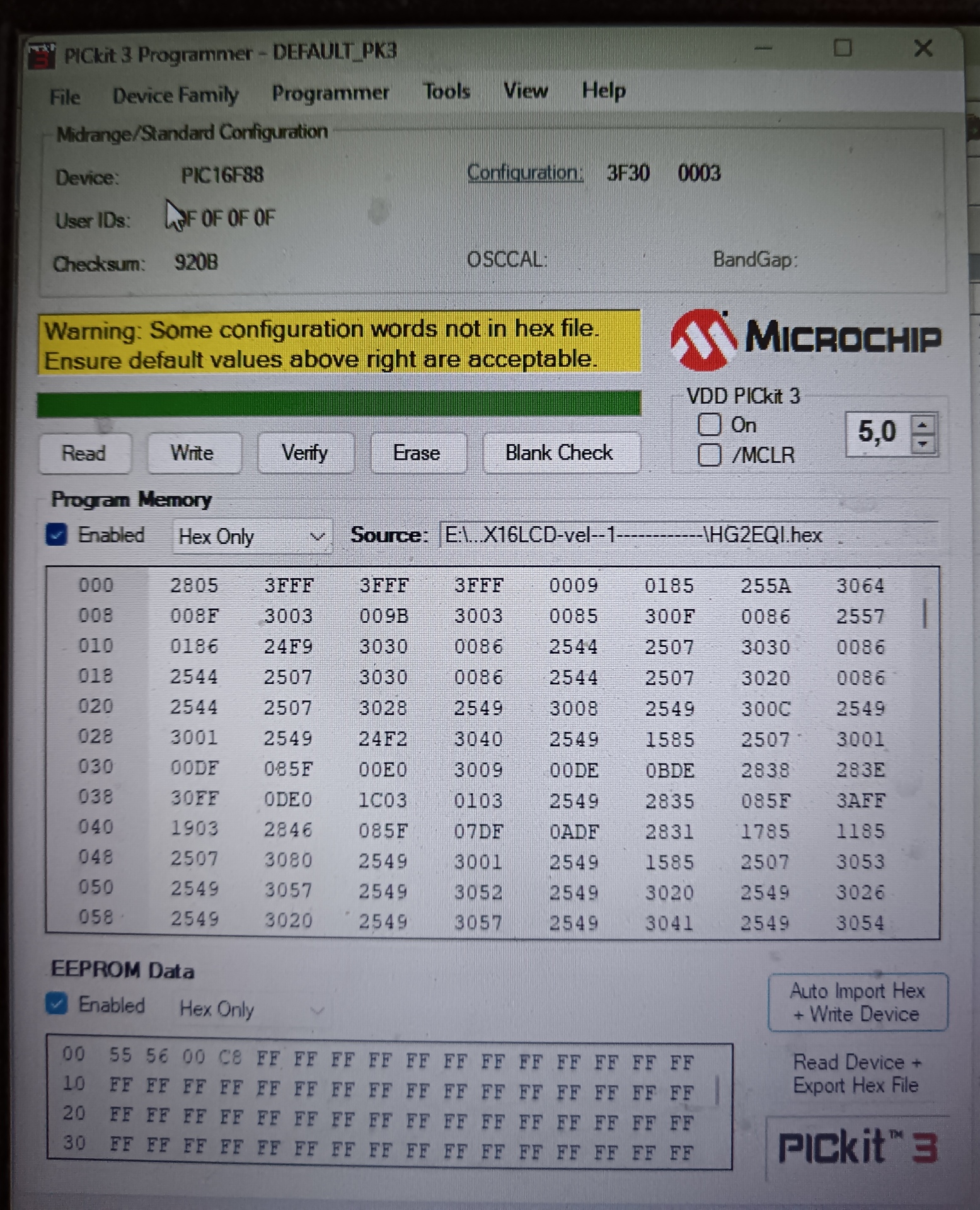The image size is (980, 1210).
Task: Click program memory cell 300C in row 020
Action: point(765,708)
